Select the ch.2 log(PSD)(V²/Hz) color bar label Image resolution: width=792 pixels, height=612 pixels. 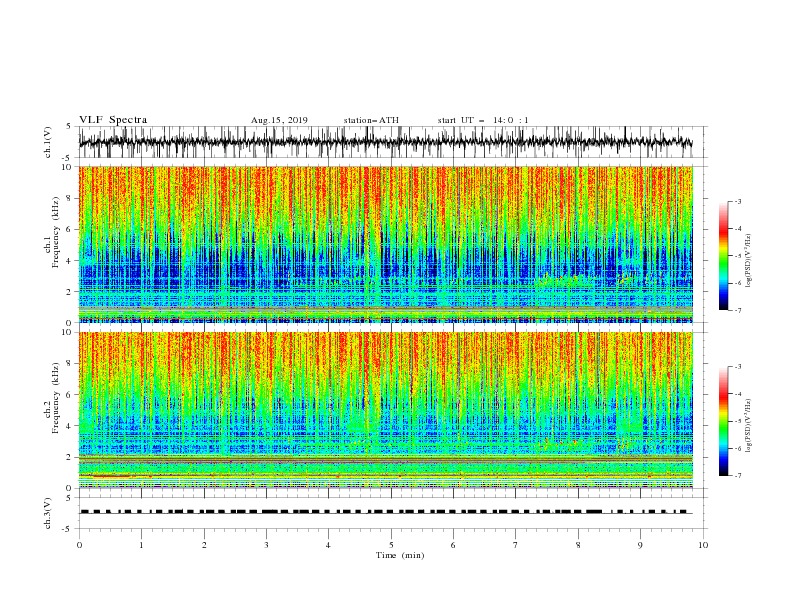748,426
